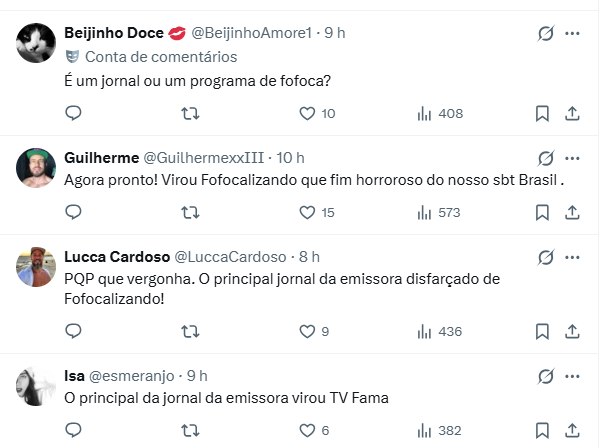Click Conta de comentários label
The width and height of the screenshot is (608, 448).
pos(161,57)
